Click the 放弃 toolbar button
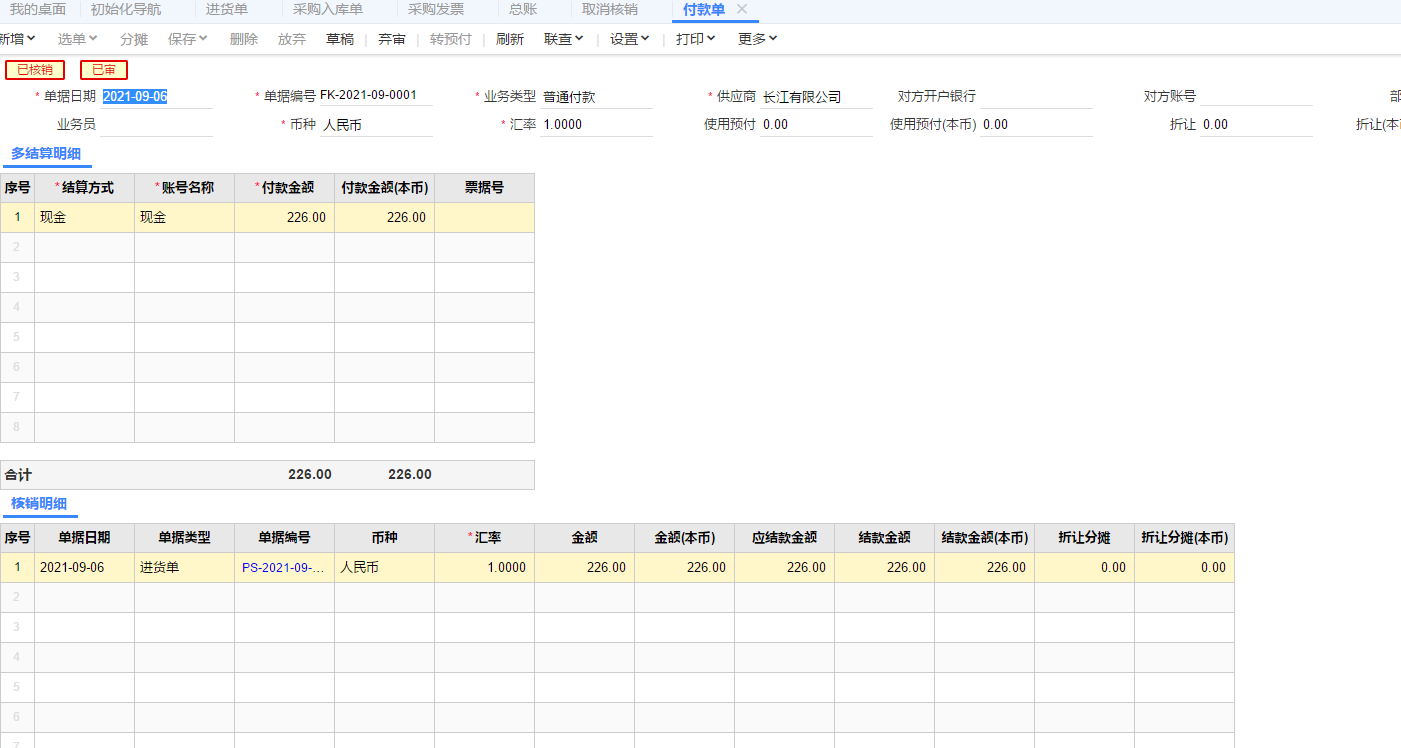This screenshot has height=748, width=1401. tap(292, 39)
